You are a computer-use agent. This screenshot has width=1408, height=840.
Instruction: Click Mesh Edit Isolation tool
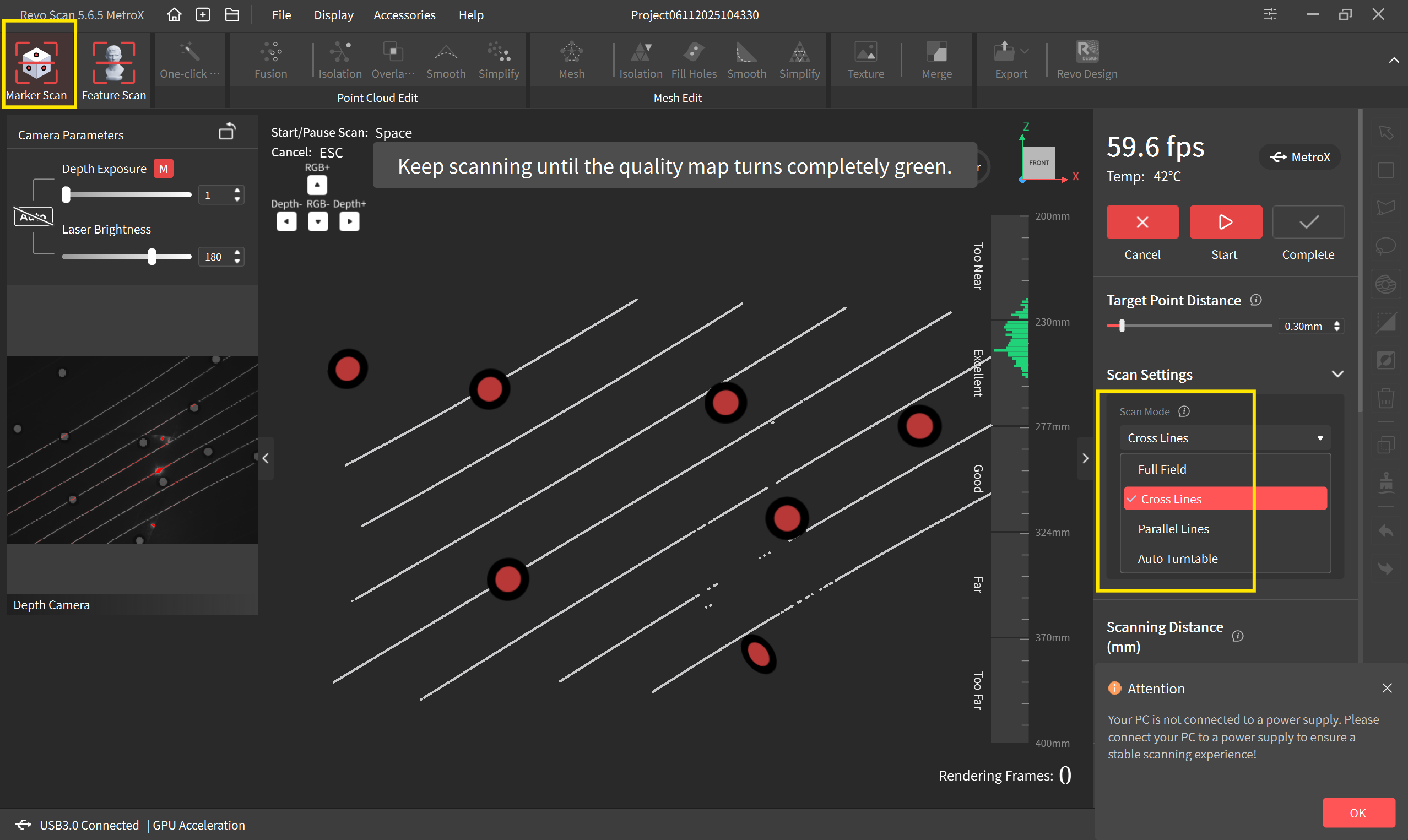click(x=641, y=61)
